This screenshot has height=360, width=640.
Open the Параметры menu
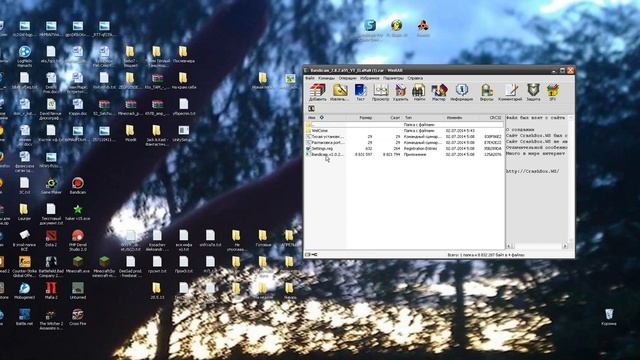393,78
